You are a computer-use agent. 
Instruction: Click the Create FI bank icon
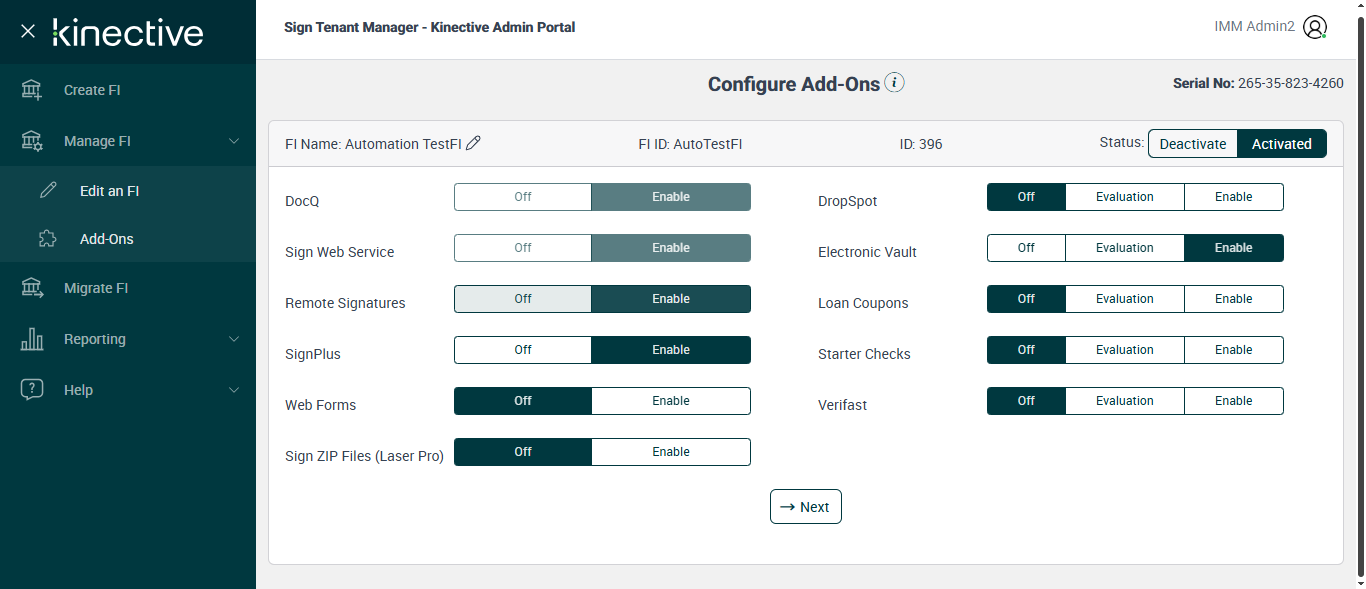32,90
